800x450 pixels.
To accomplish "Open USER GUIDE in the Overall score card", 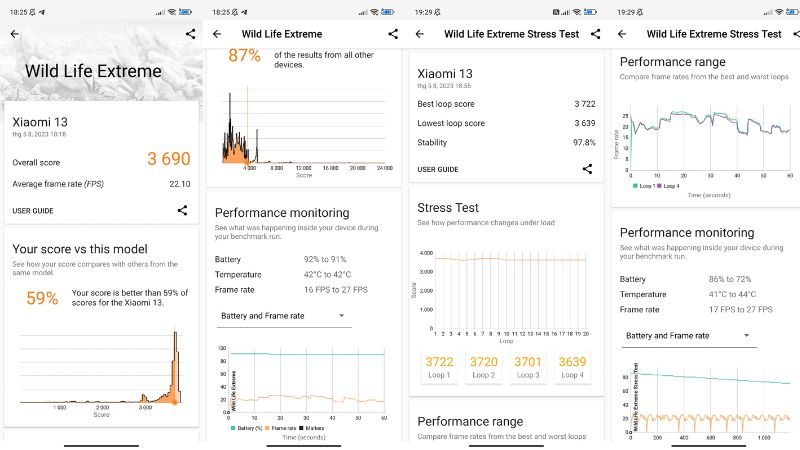I will [x=33, y=211].
